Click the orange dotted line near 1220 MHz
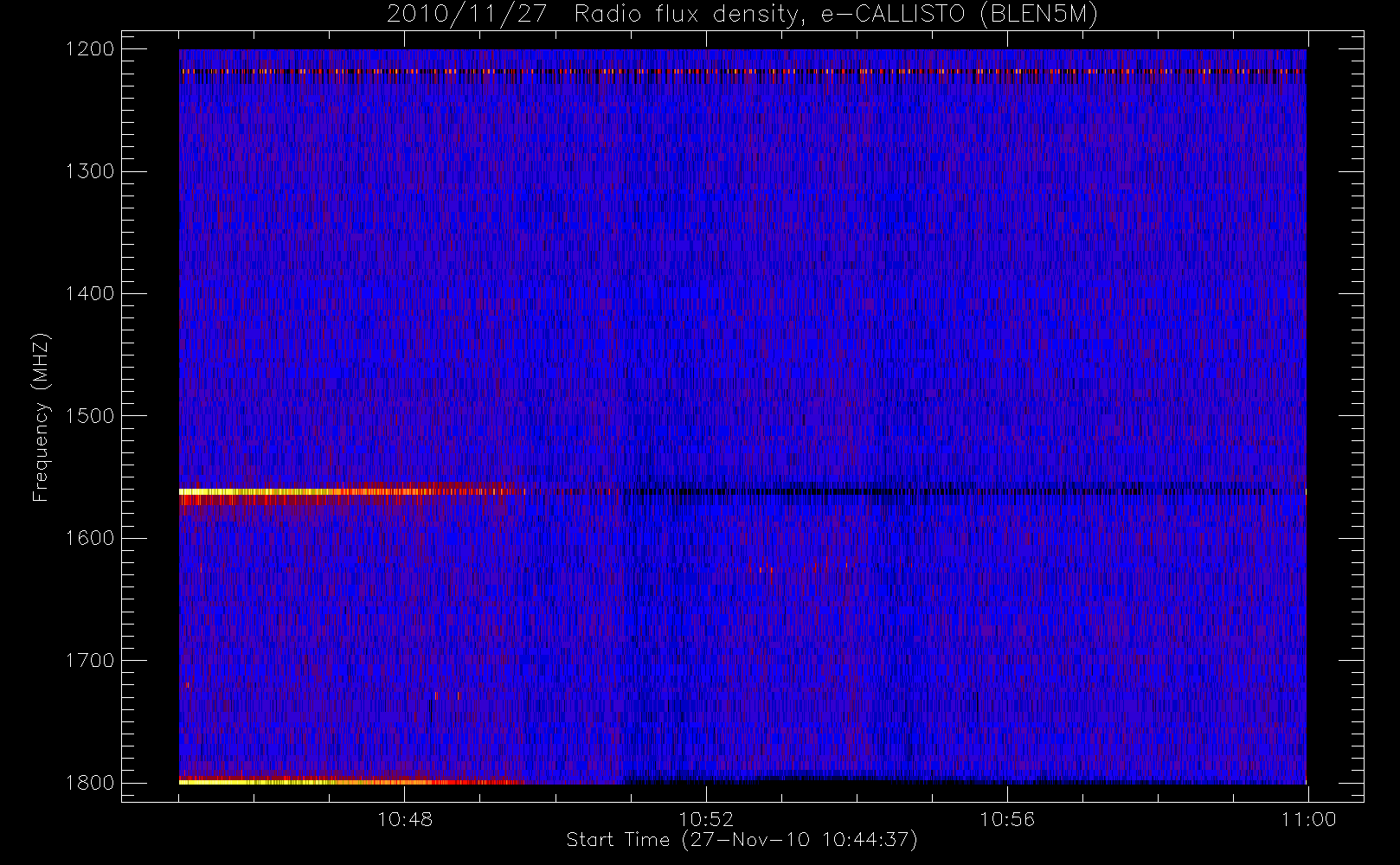The width and height of the screenshot is (1400, 865). point(742,71)
